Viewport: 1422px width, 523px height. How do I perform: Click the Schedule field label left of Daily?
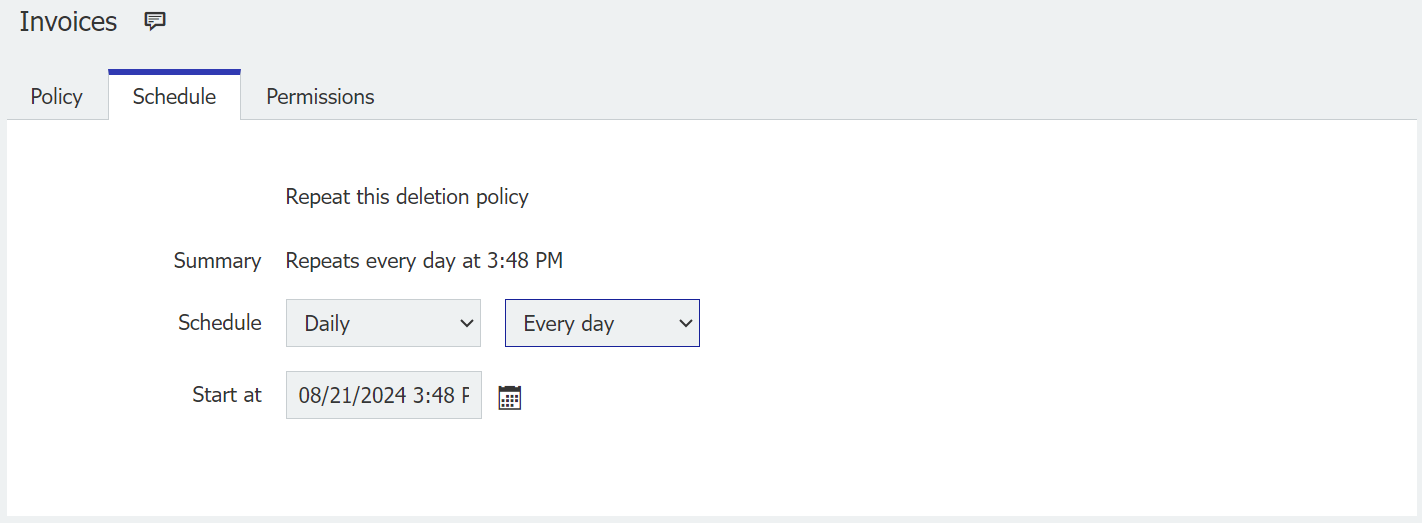220,323
